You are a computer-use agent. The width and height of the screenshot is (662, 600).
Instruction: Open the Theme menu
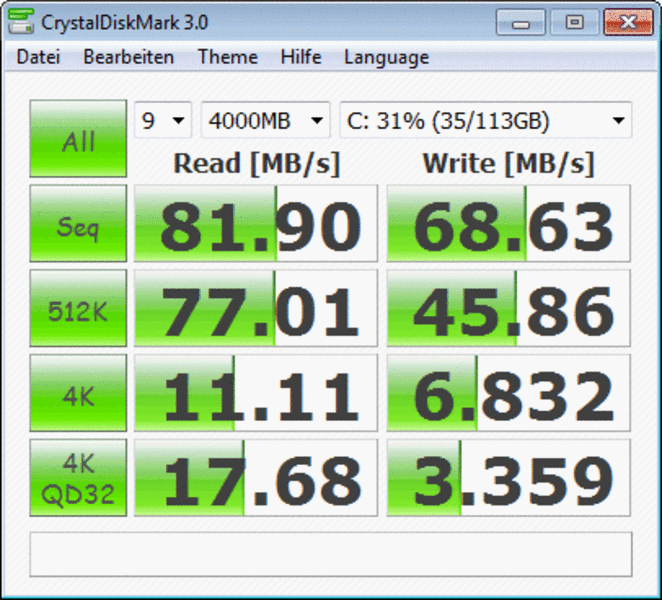tap(228, 57)
